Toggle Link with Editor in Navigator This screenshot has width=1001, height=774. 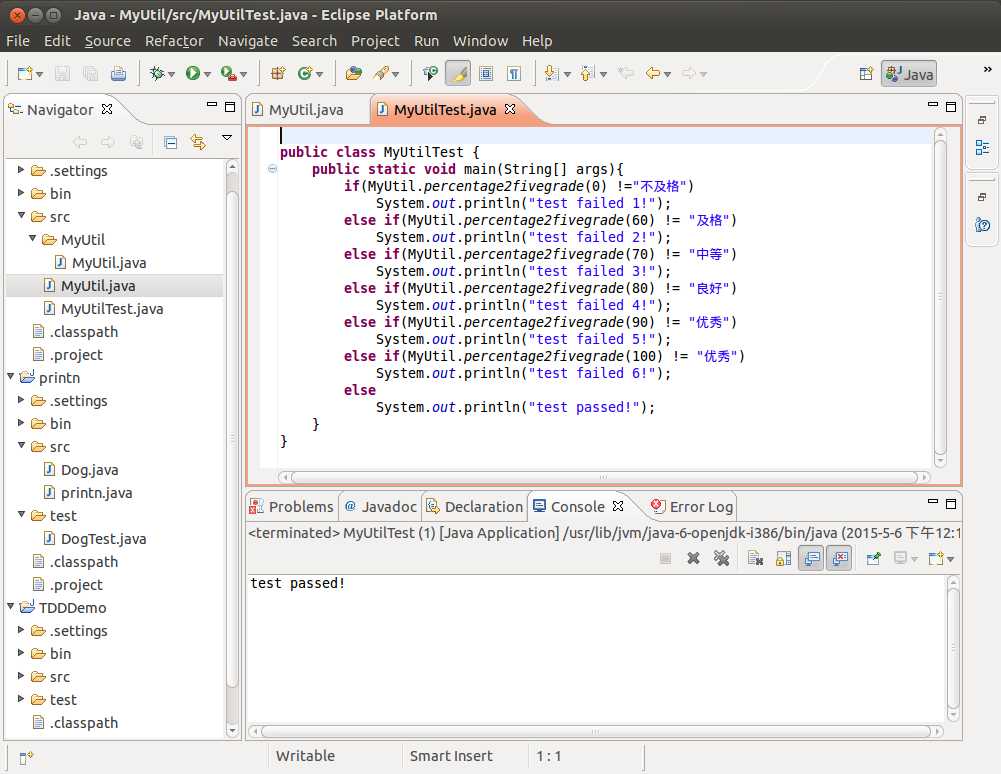tap(199, 142)
